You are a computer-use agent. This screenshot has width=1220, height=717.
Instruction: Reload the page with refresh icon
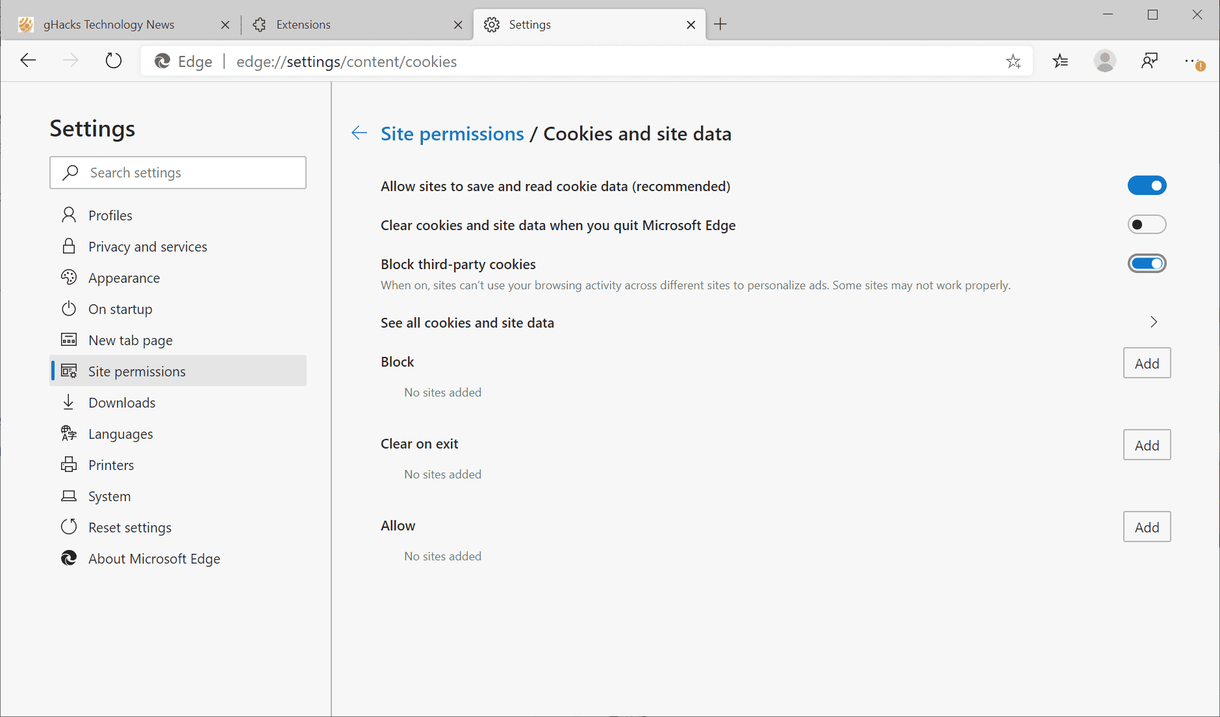113,61
